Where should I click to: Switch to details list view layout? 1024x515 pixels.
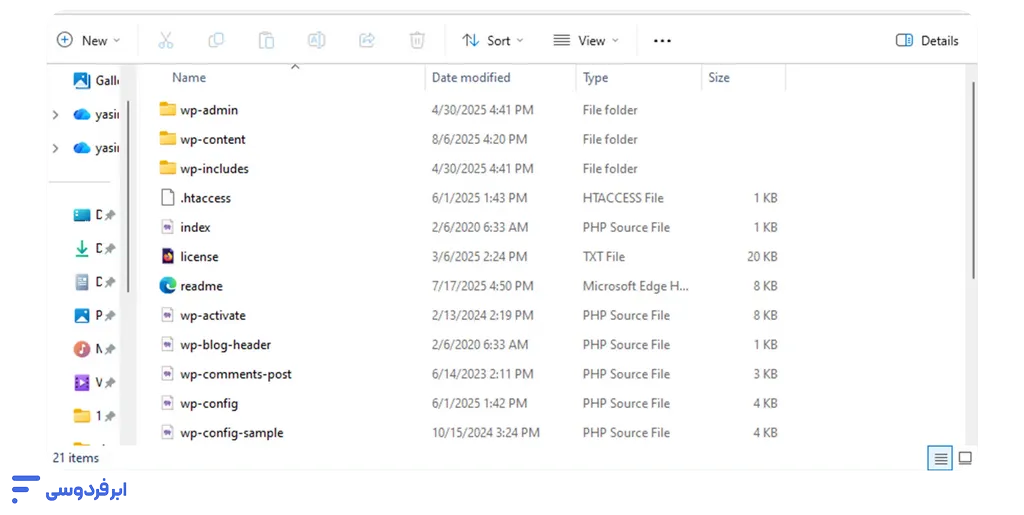(940, 459)
